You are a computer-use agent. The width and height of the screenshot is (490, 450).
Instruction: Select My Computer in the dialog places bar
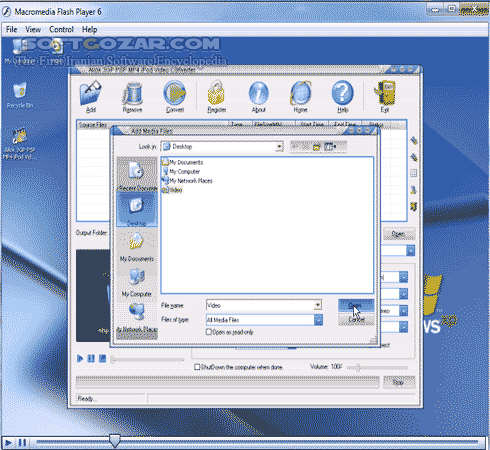coord(137,282)
